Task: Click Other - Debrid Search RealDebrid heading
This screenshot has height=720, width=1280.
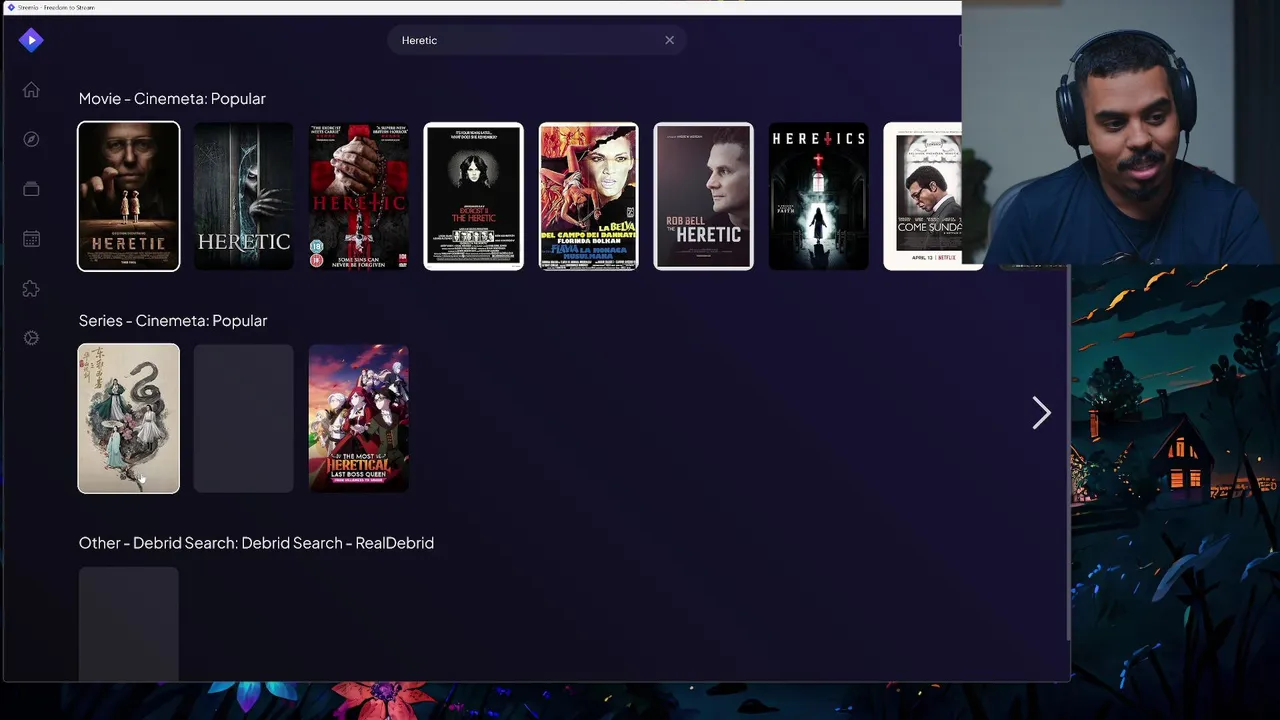Action: (256, 542)
